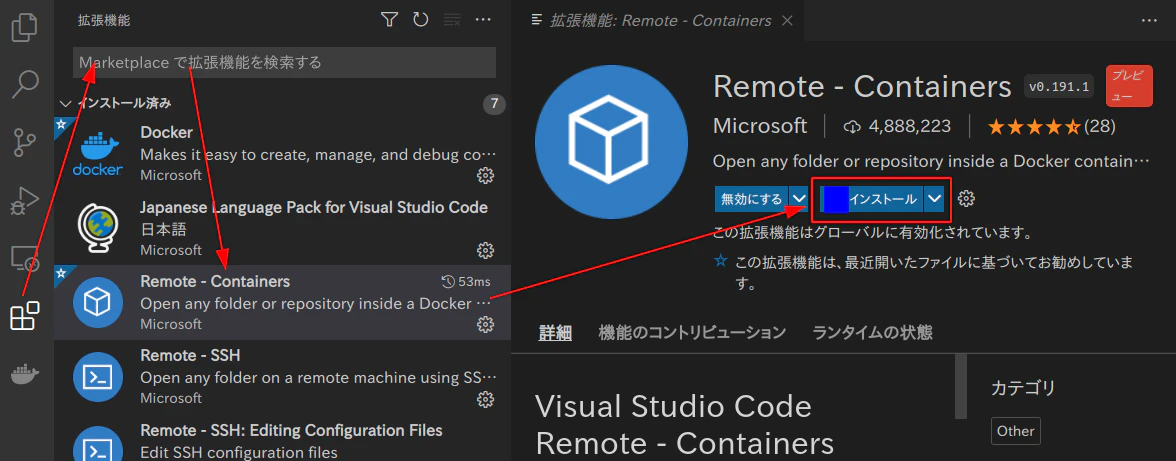Click the download count 4,888,223

tap(898, 127)
